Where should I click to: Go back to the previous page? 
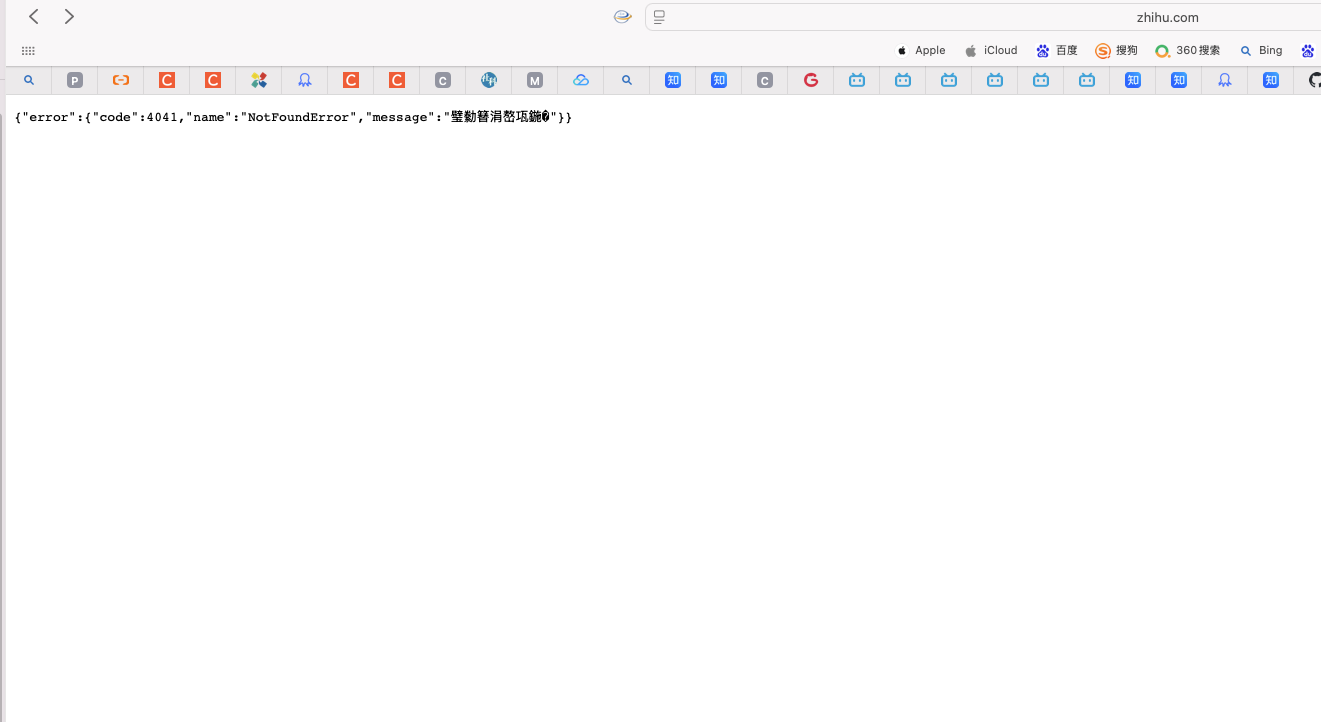(34, 17)
